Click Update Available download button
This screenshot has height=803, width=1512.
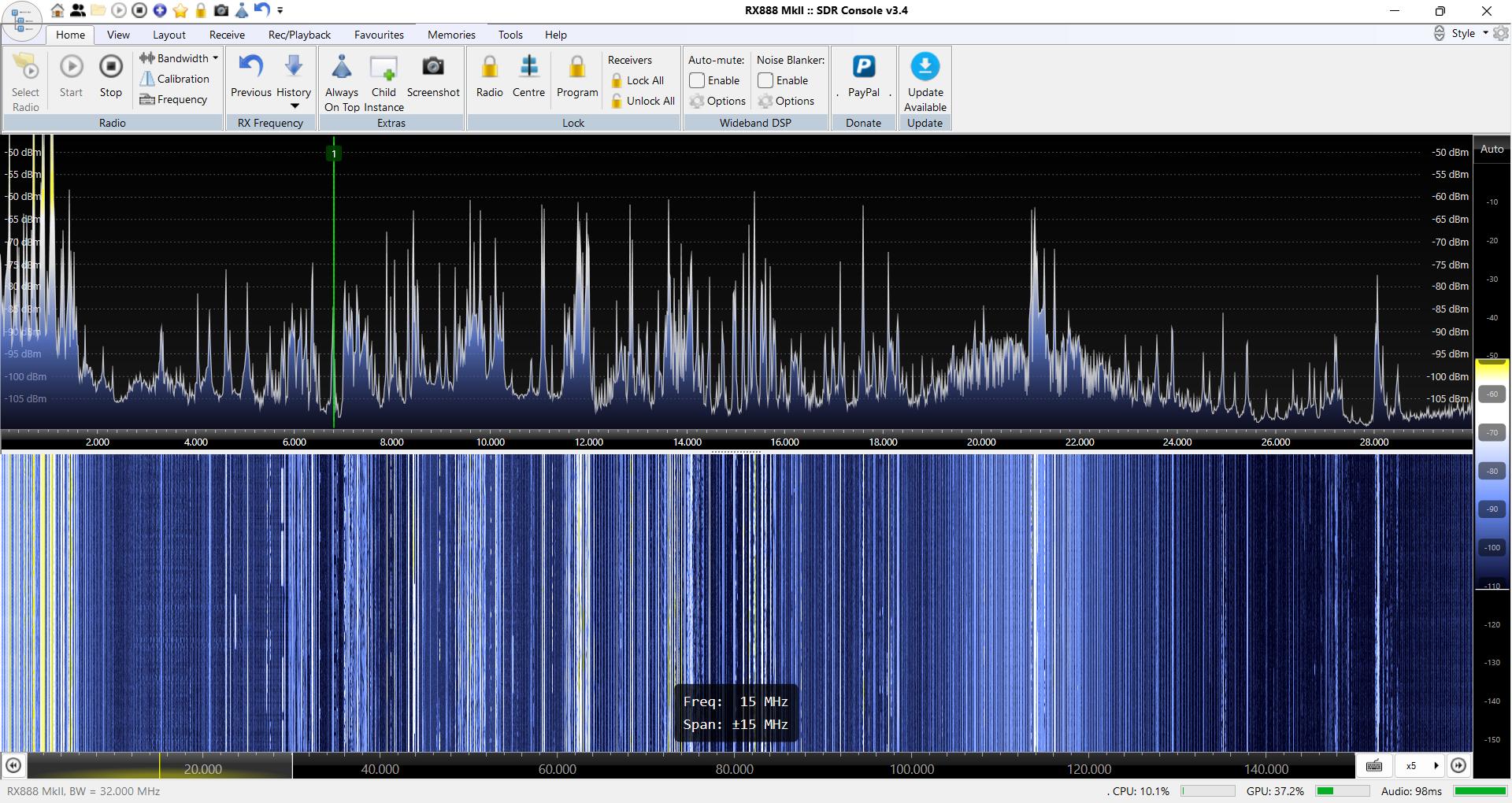[x=925, y=83]
